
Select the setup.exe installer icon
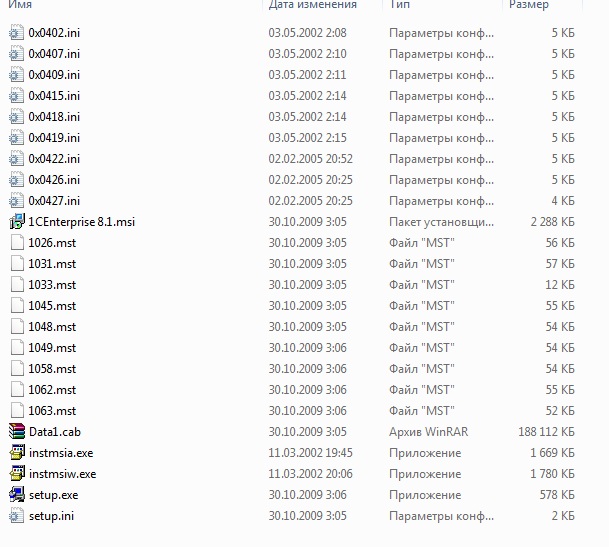point(17,494)
